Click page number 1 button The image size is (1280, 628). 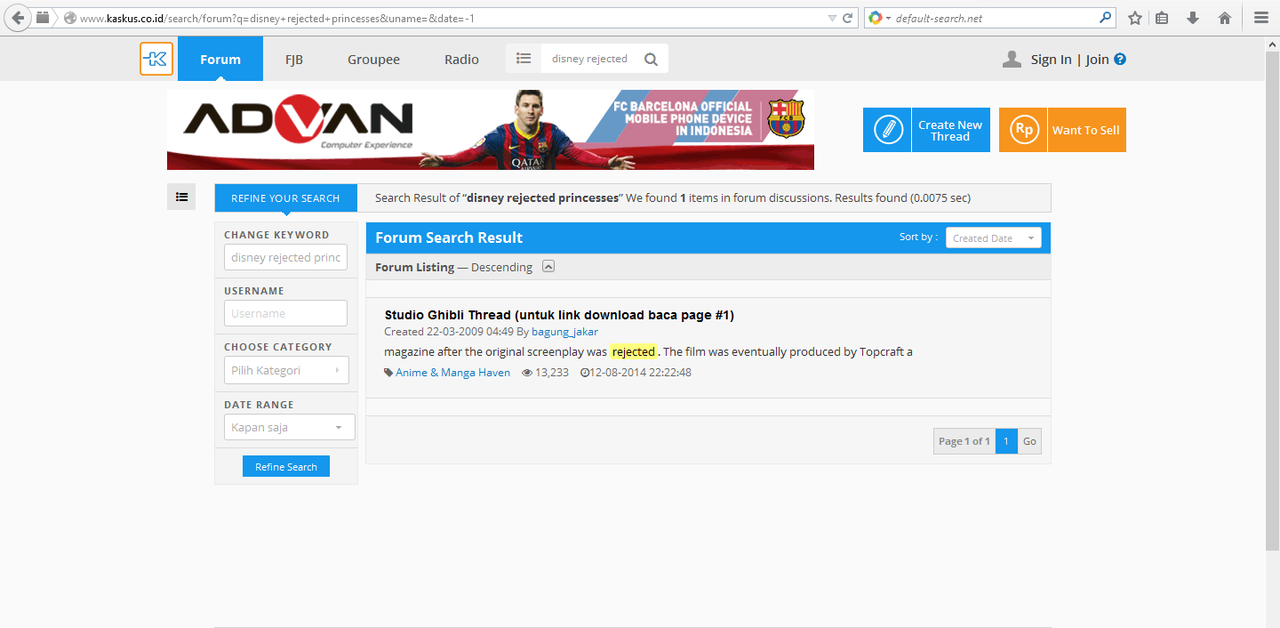[x=1006, y=441]
